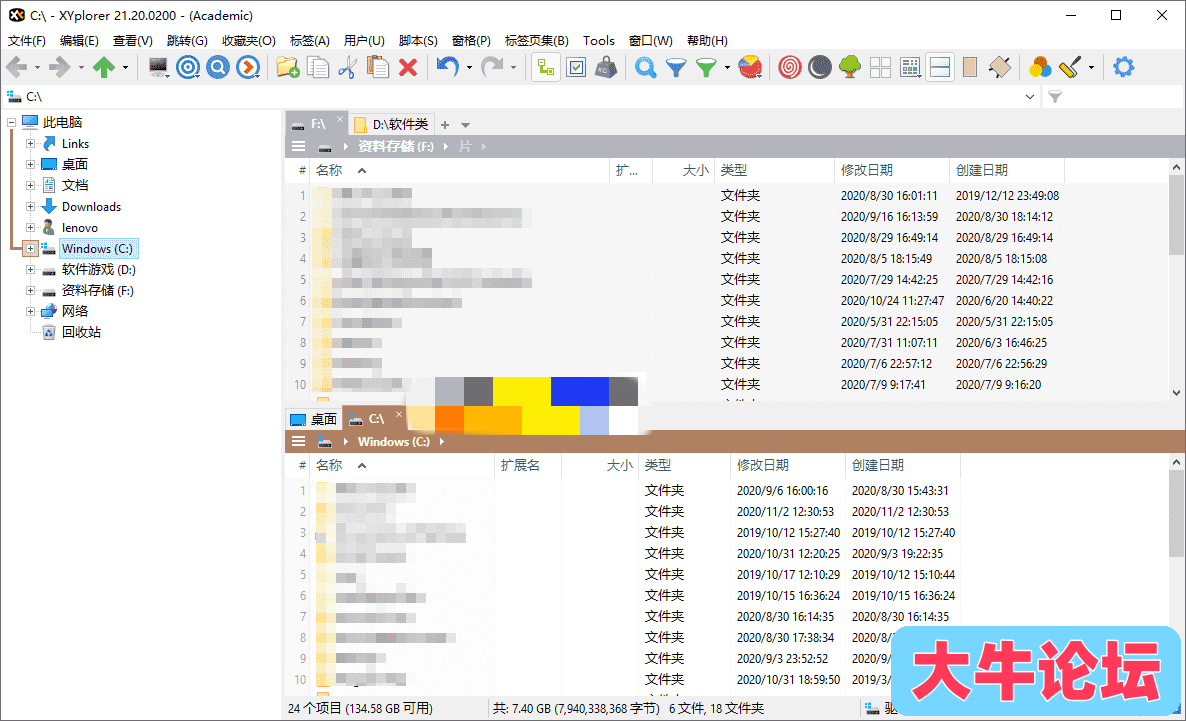Viewport: 1186px width, 721px height.
Task: Go back with the Back arrow
Action: (17, 67)
